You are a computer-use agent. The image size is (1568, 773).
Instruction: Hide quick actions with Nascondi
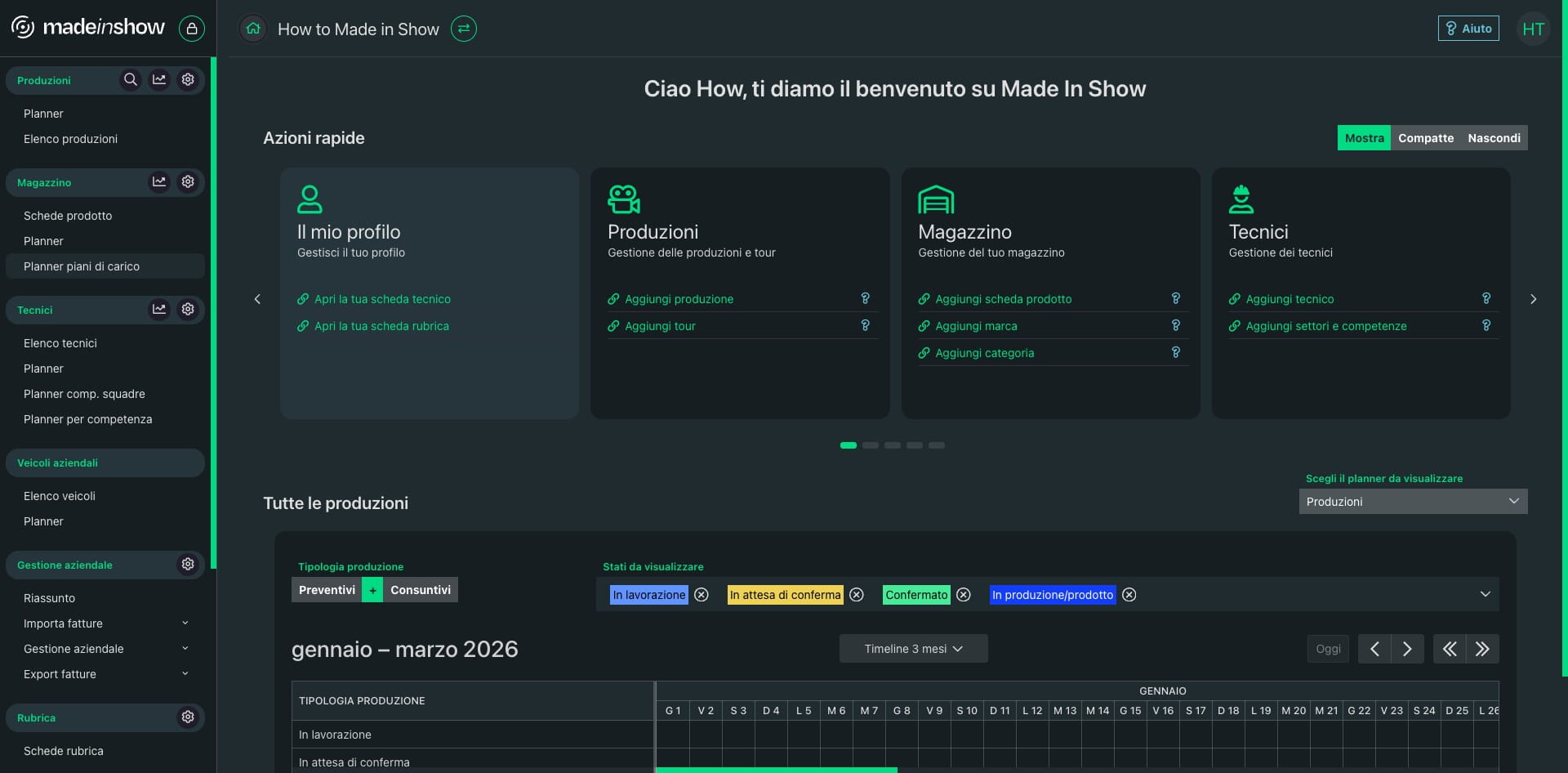coord(1494,138)
